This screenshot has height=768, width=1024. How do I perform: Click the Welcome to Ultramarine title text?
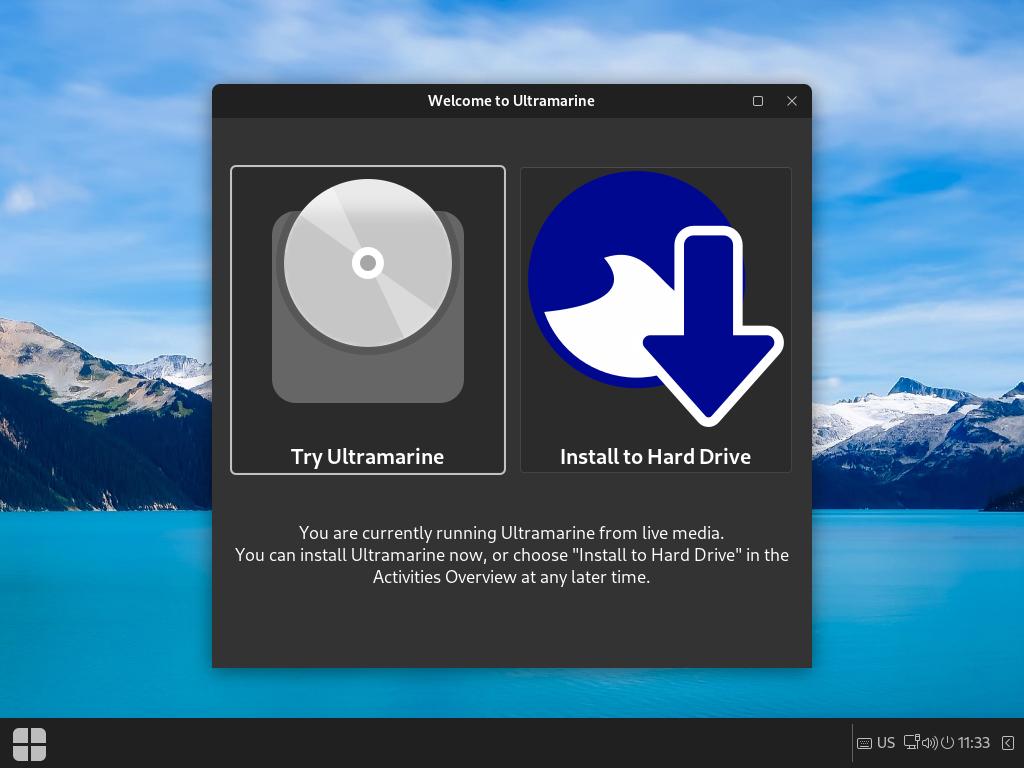point(511,101)
